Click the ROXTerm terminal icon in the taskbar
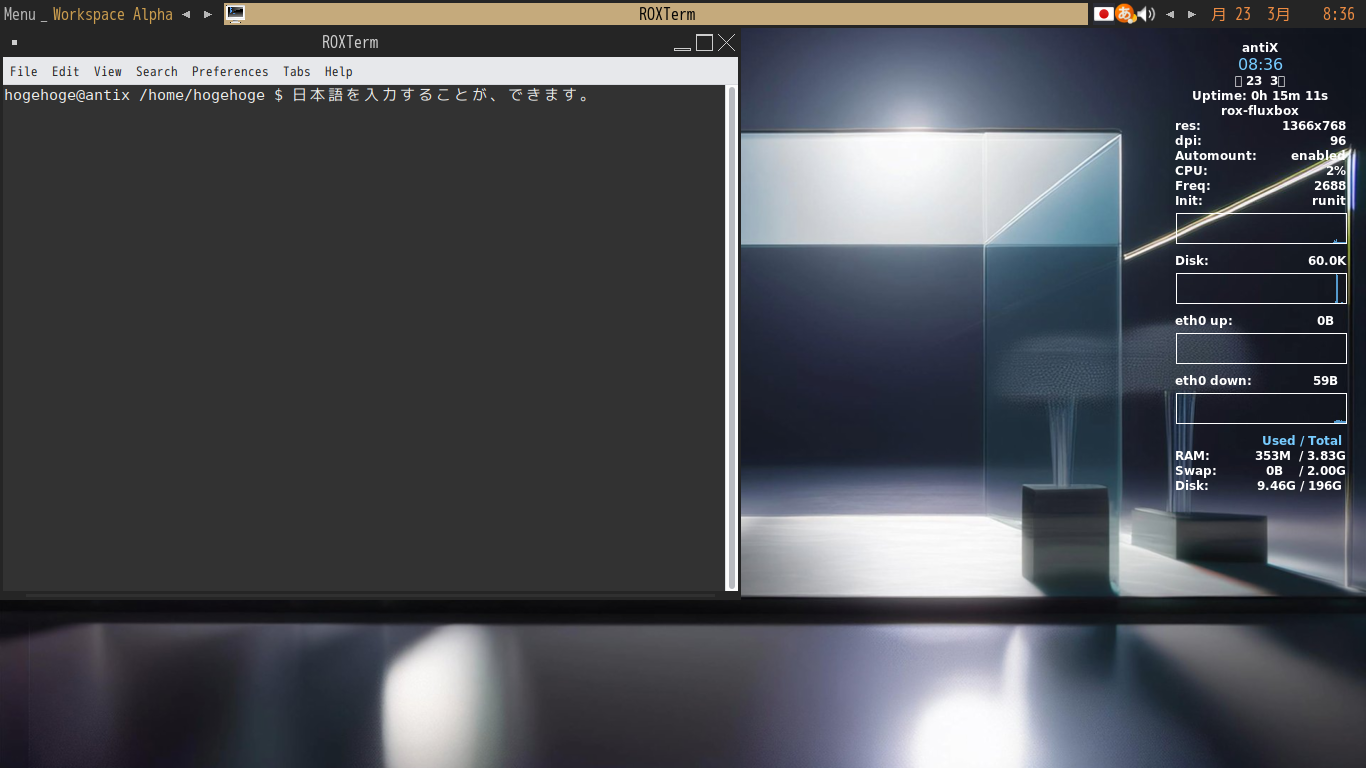Image resolution: width=1366 pixels, height=768 pixels. click(x=236, y=14)
